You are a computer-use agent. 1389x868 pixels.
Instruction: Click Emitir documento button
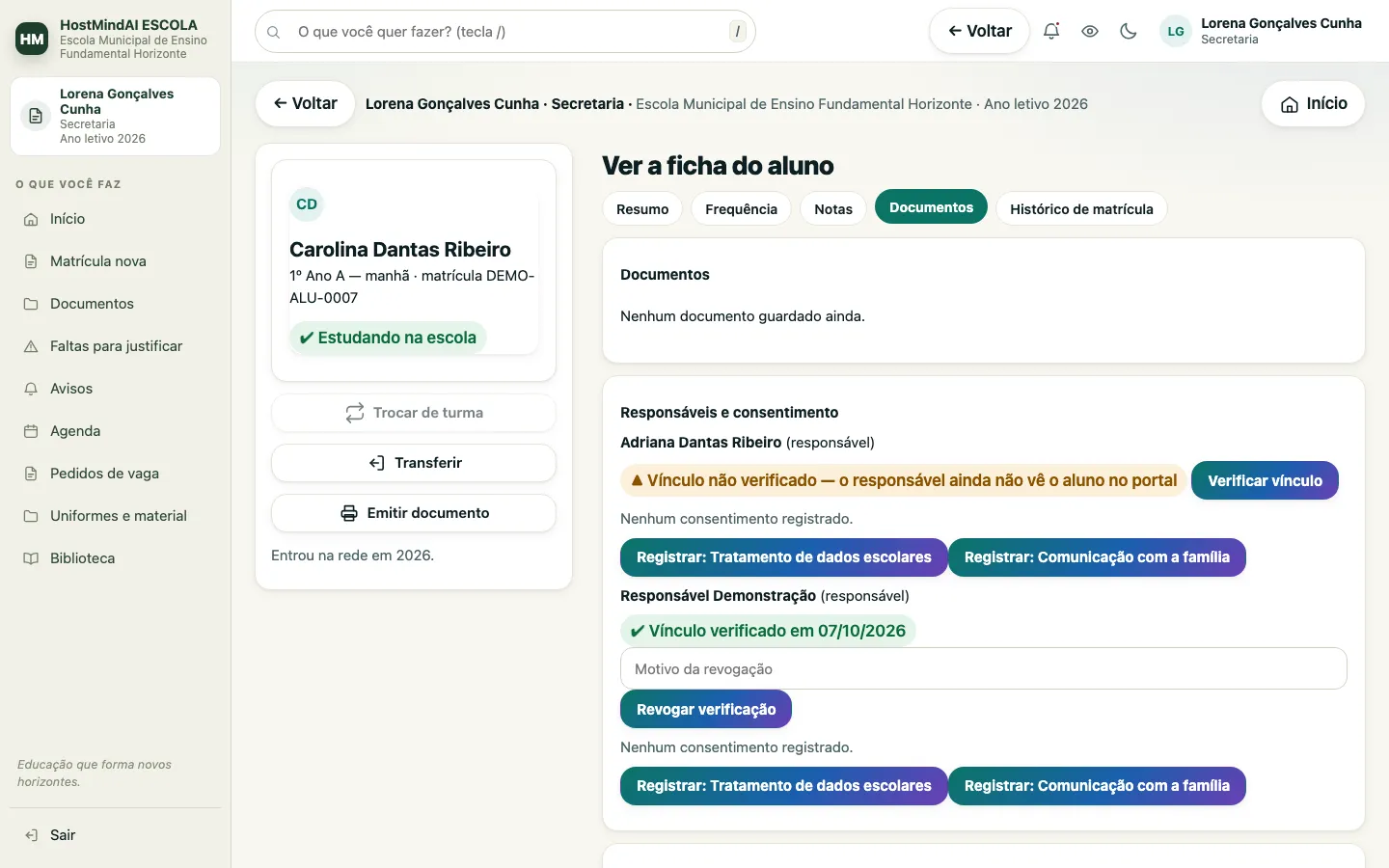[414, 513]
